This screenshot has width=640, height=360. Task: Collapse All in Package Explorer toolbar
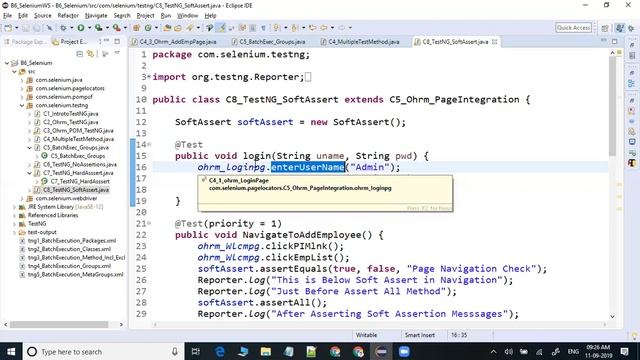(80, 54)
